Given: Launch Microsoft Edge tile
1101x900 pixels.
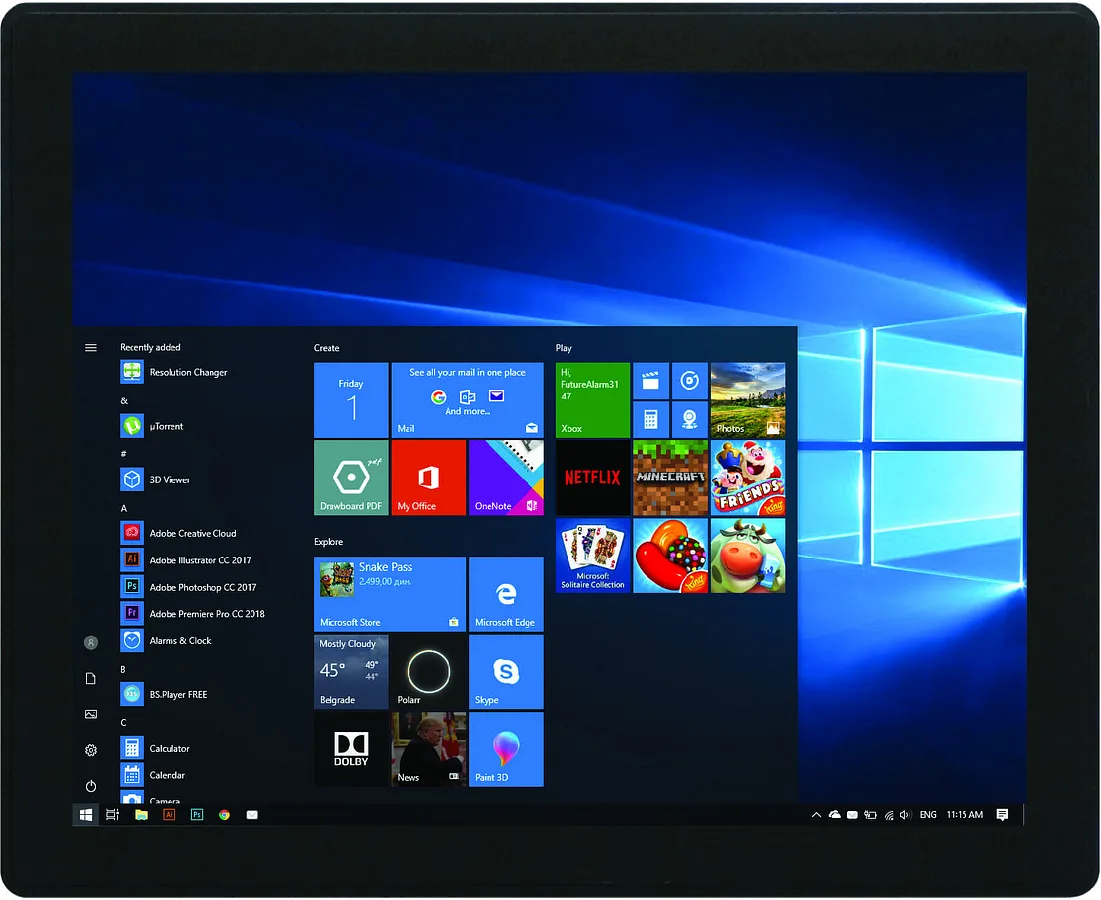Looking at the screenshot, I should coord(506,594).
